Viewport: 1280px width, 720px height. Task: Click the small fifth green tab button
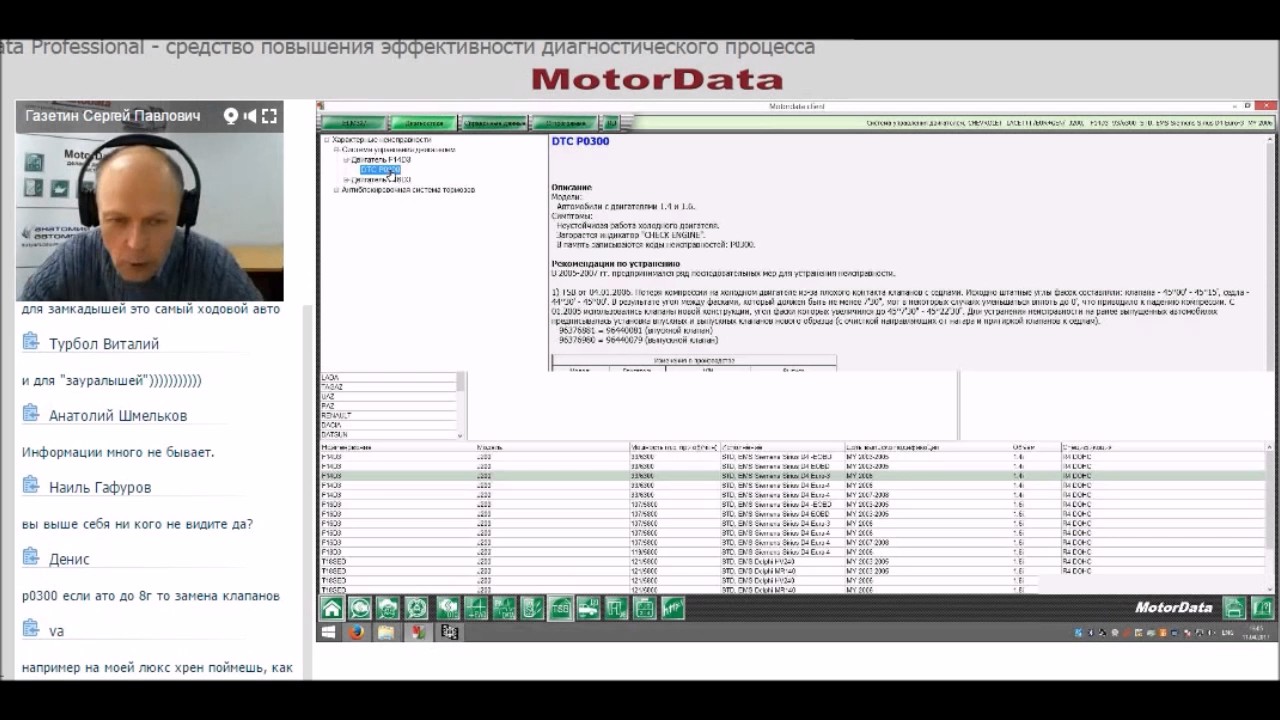click(611, 123)
